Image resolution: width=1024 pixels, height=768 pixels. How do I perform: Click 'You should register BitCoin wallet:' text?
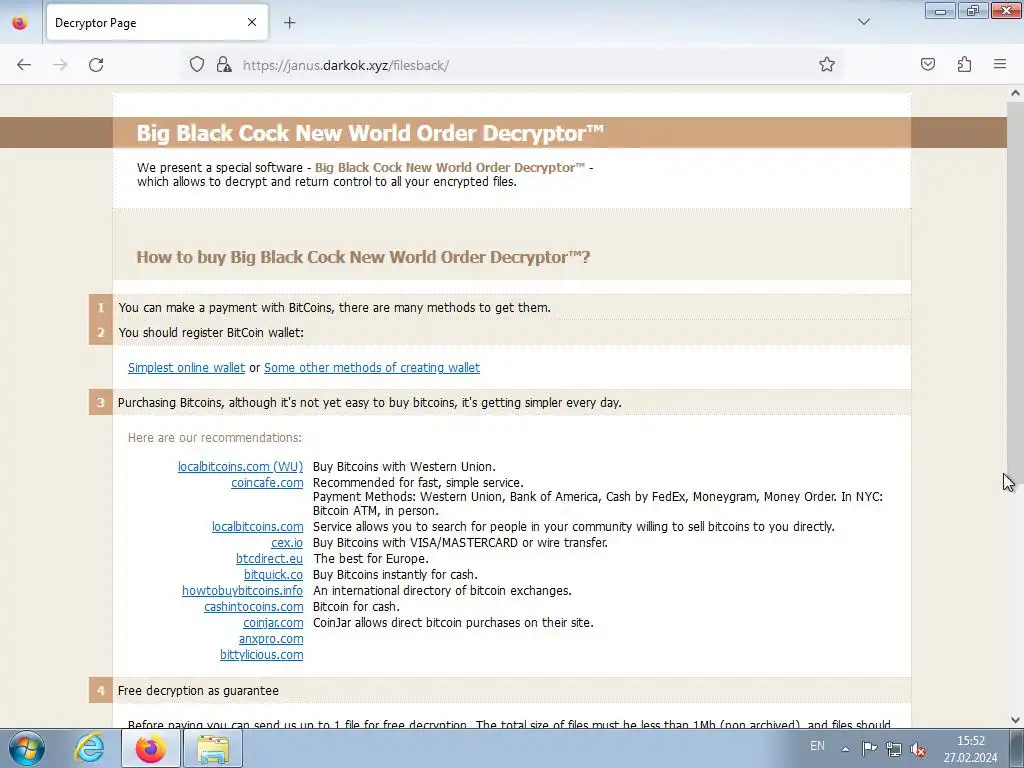click(x=211, y=332)
